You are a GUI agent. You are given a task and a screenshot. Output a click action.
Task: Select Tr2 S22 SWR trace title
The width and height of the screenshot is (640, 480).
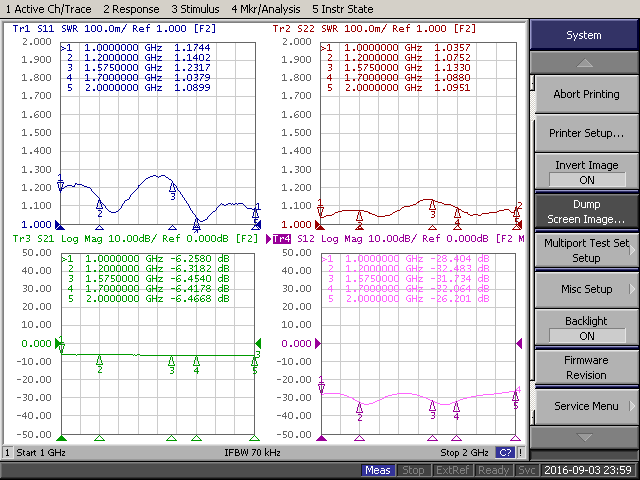374,29
